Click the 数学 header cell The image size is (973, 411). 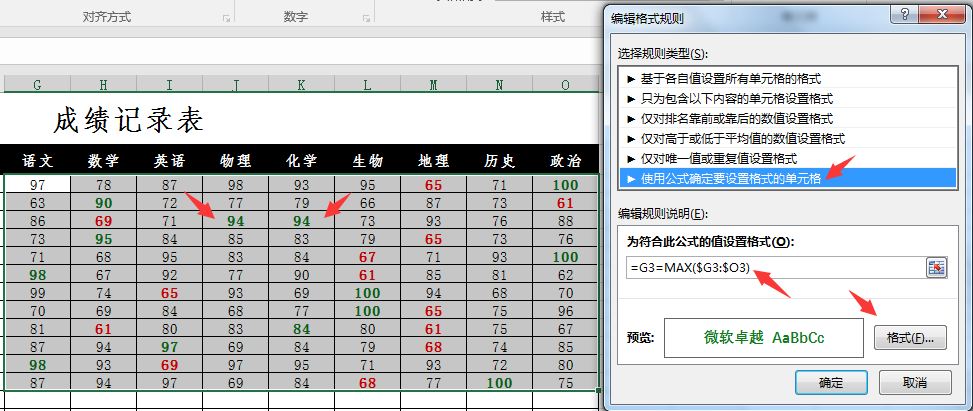[x=104, y=161]
